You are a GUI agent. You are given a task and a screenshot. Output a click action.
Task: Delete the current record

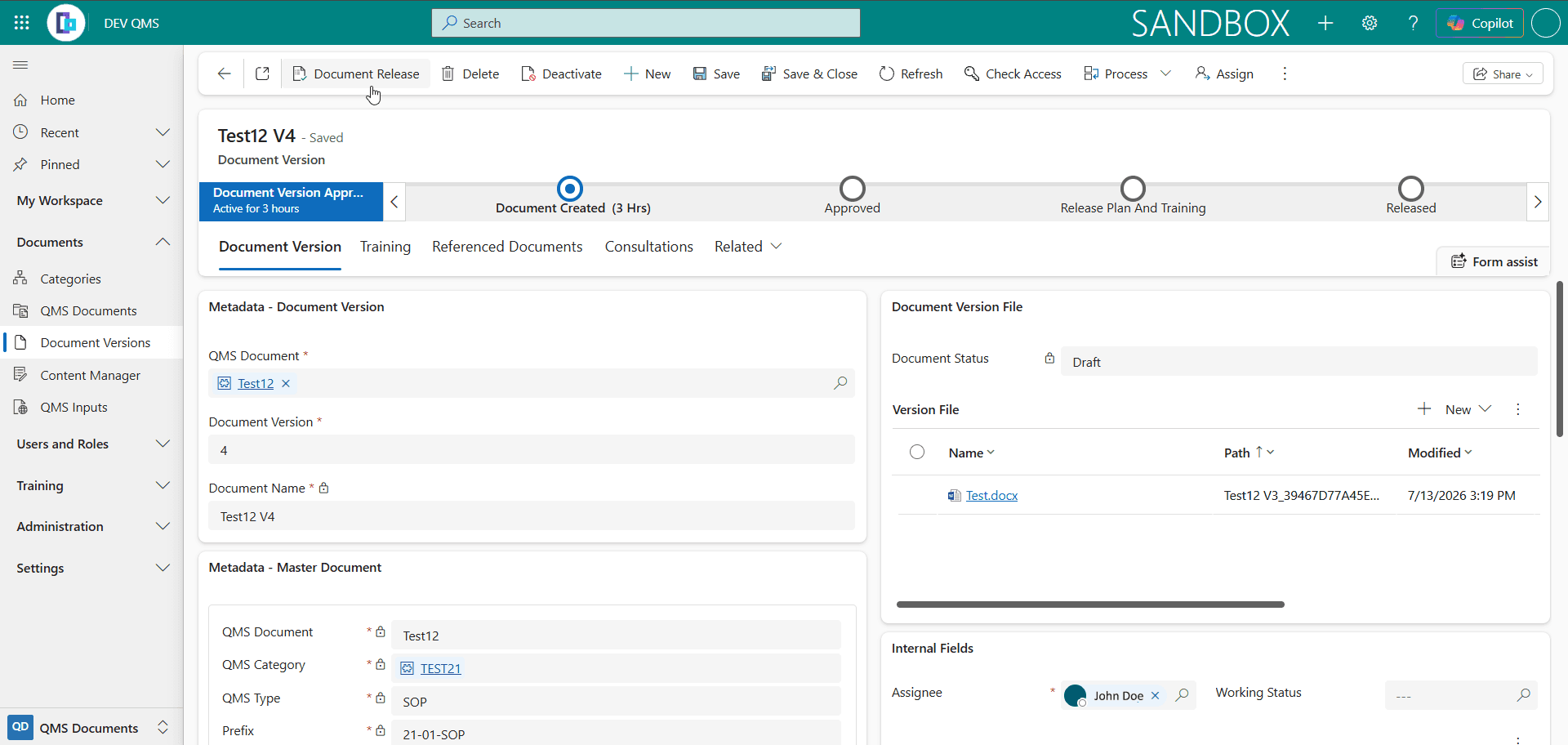click(x=470, y=74)
